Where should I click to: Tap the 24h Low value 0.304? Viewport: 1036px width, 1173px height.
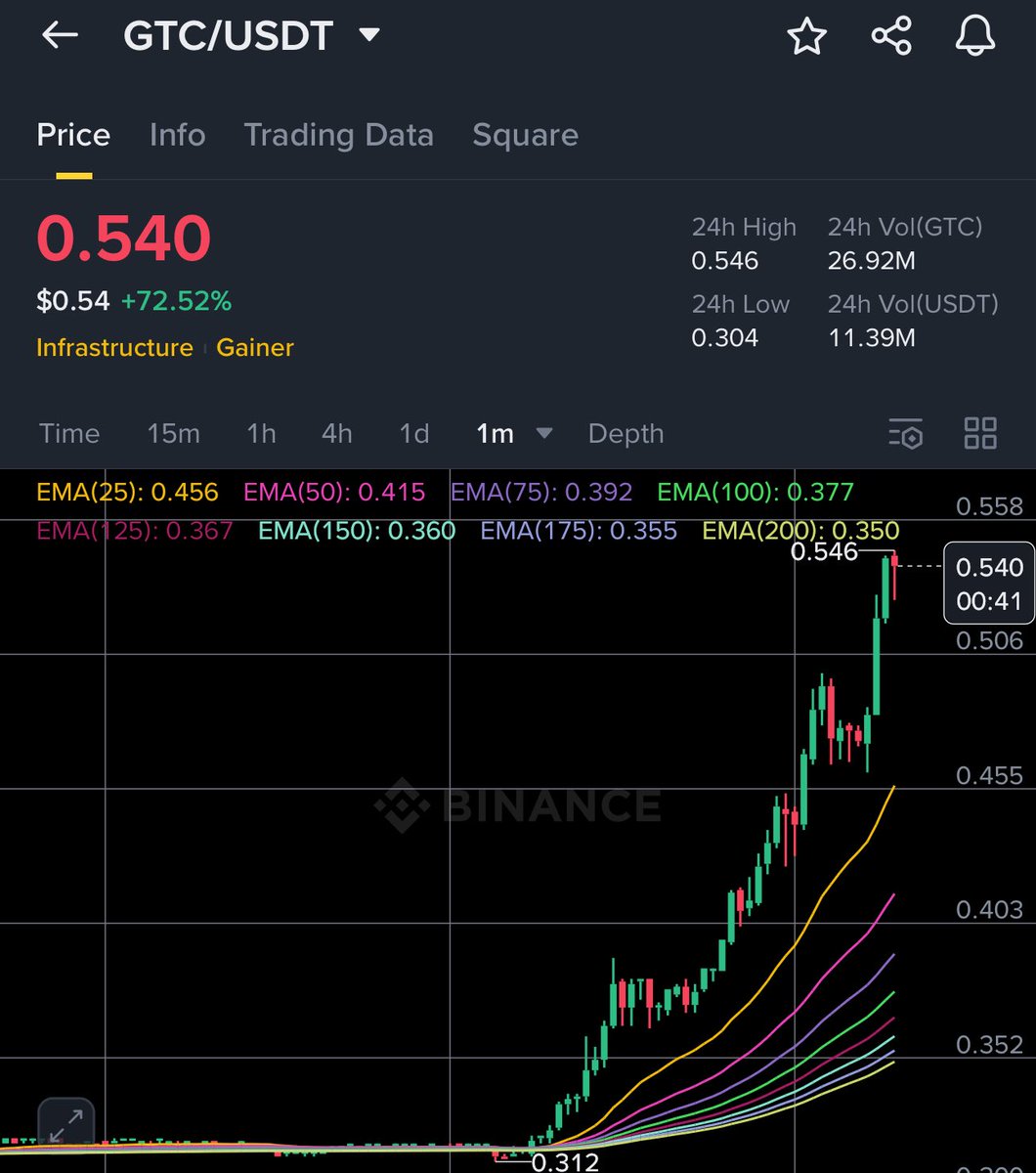(x=725, y=338)
